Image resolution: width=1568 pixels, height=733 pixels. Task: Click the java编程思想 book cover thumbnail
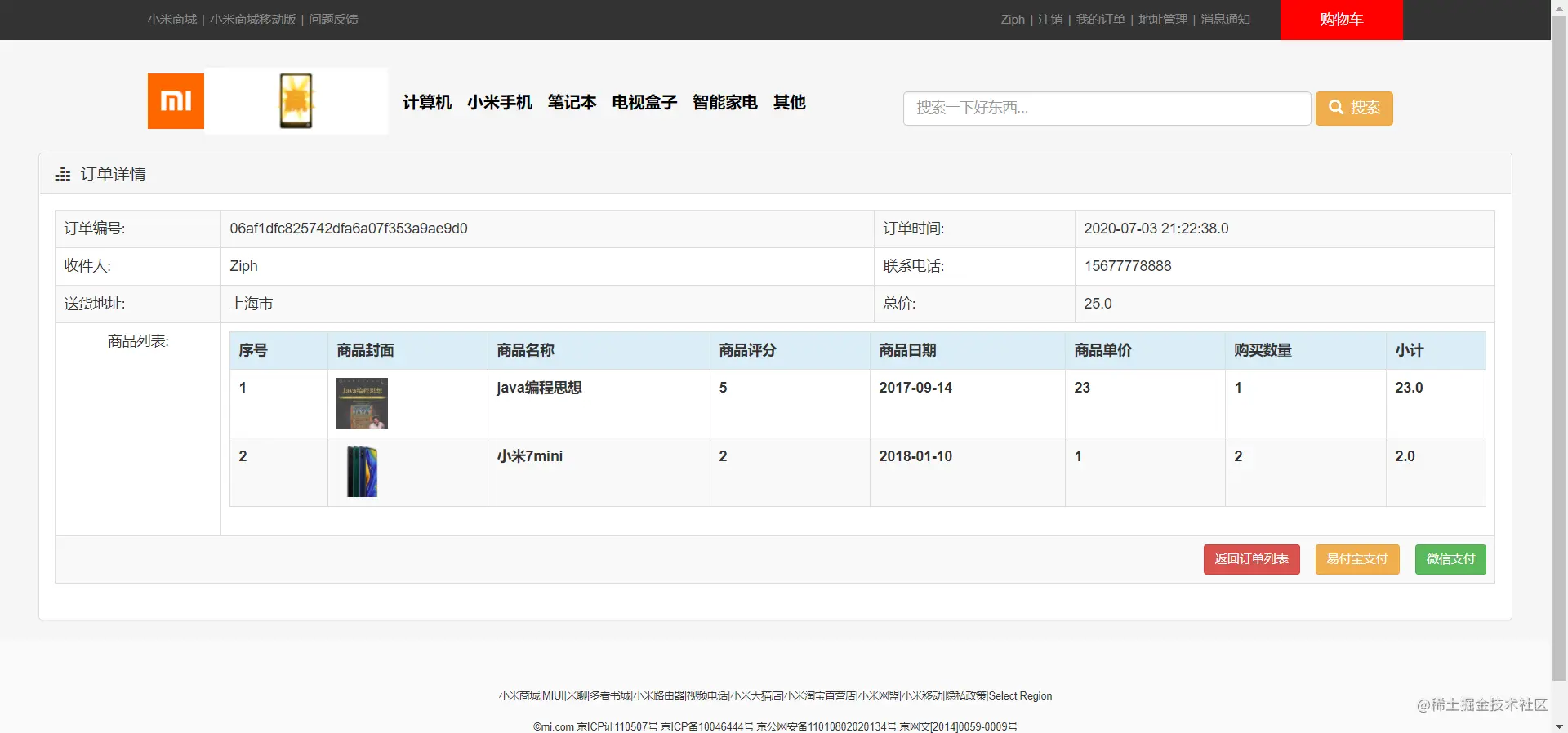[362, 403]
